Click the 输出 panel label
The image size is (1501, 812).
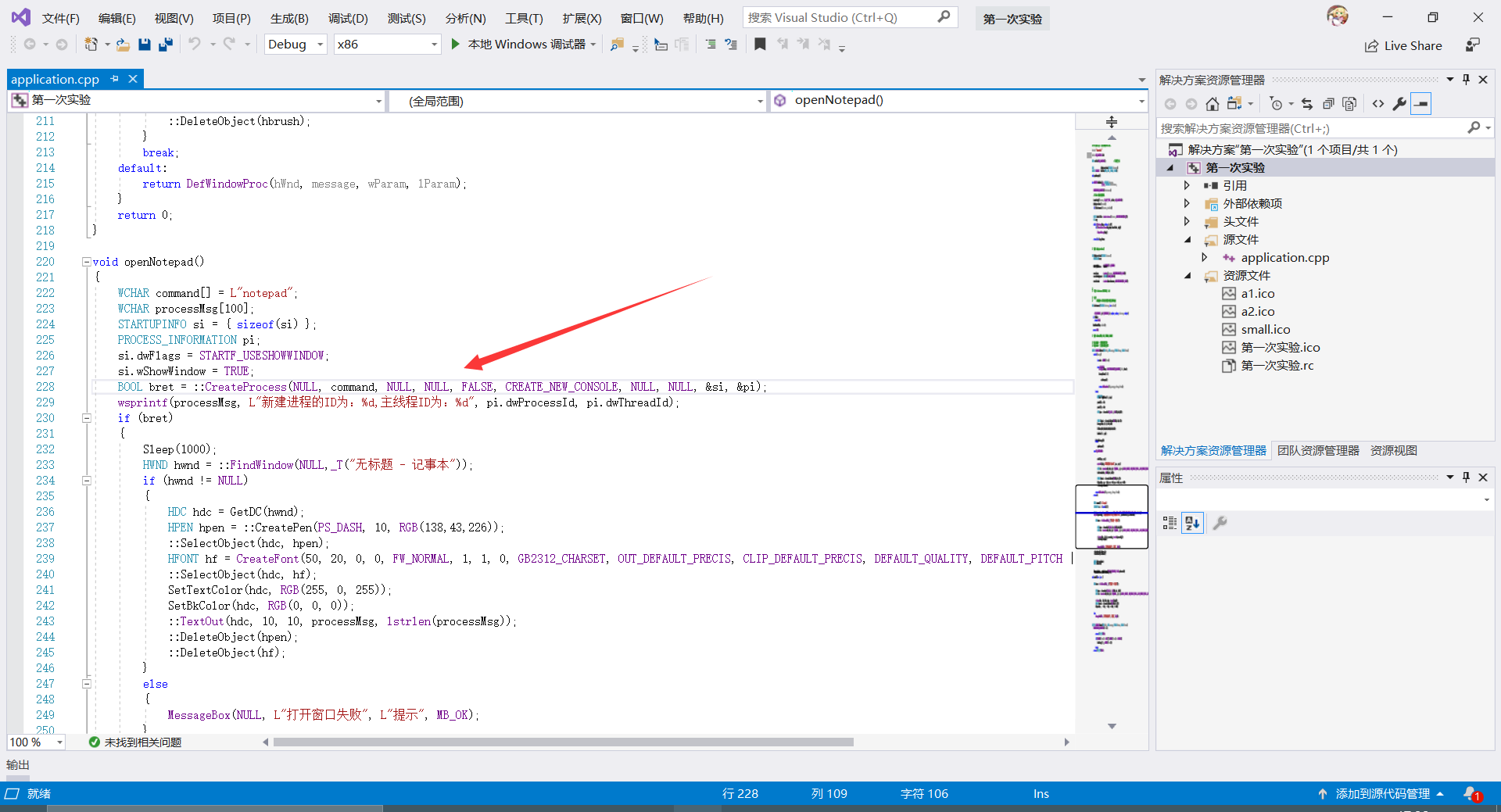pyautogui.click(x=18, y=765)
